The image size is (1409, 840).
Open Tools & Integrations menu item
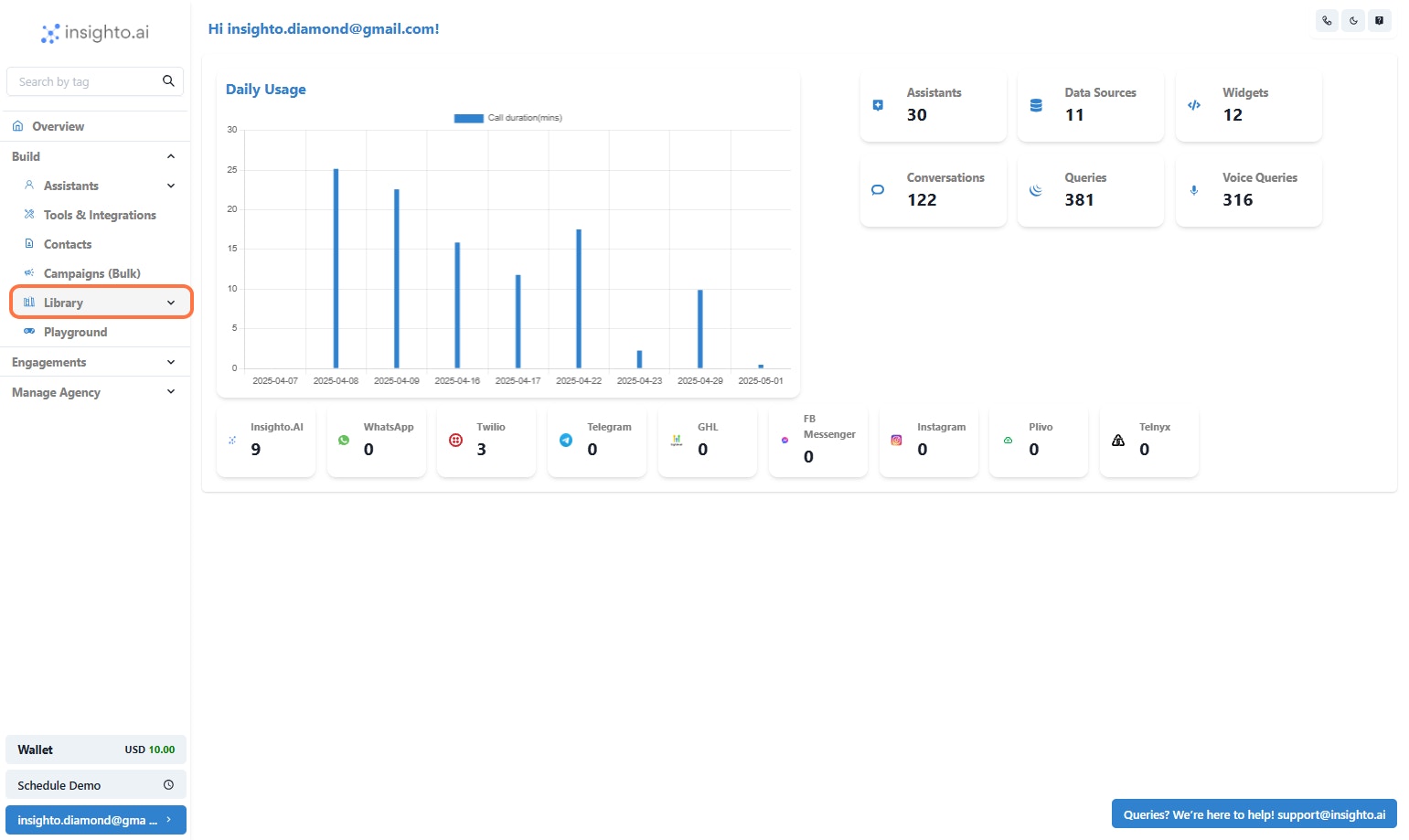[x=100, y=215]
